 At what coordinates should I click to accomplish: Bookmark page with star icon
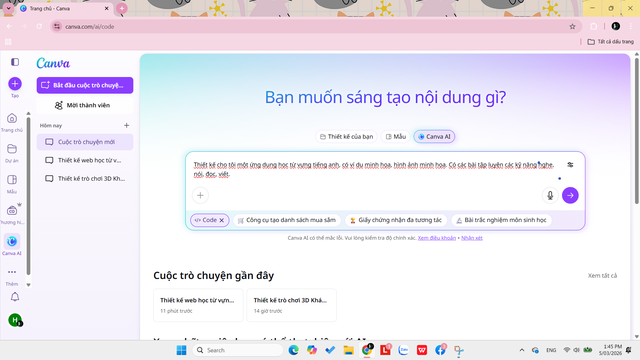pyautogui.click(x=572, y=27)
